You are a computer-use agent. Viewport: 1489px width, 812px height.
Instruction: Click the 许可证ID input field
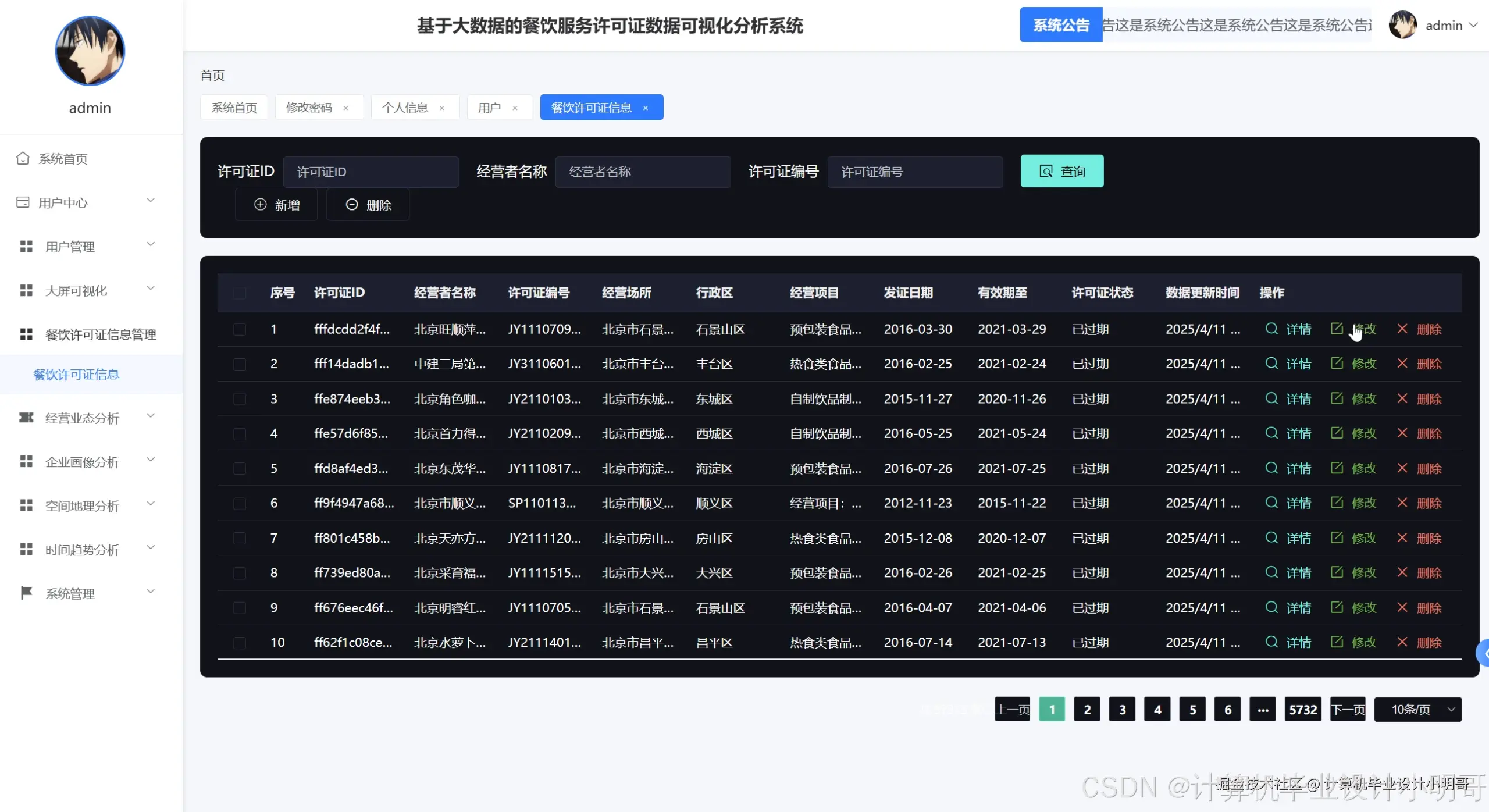click(371, 171)
